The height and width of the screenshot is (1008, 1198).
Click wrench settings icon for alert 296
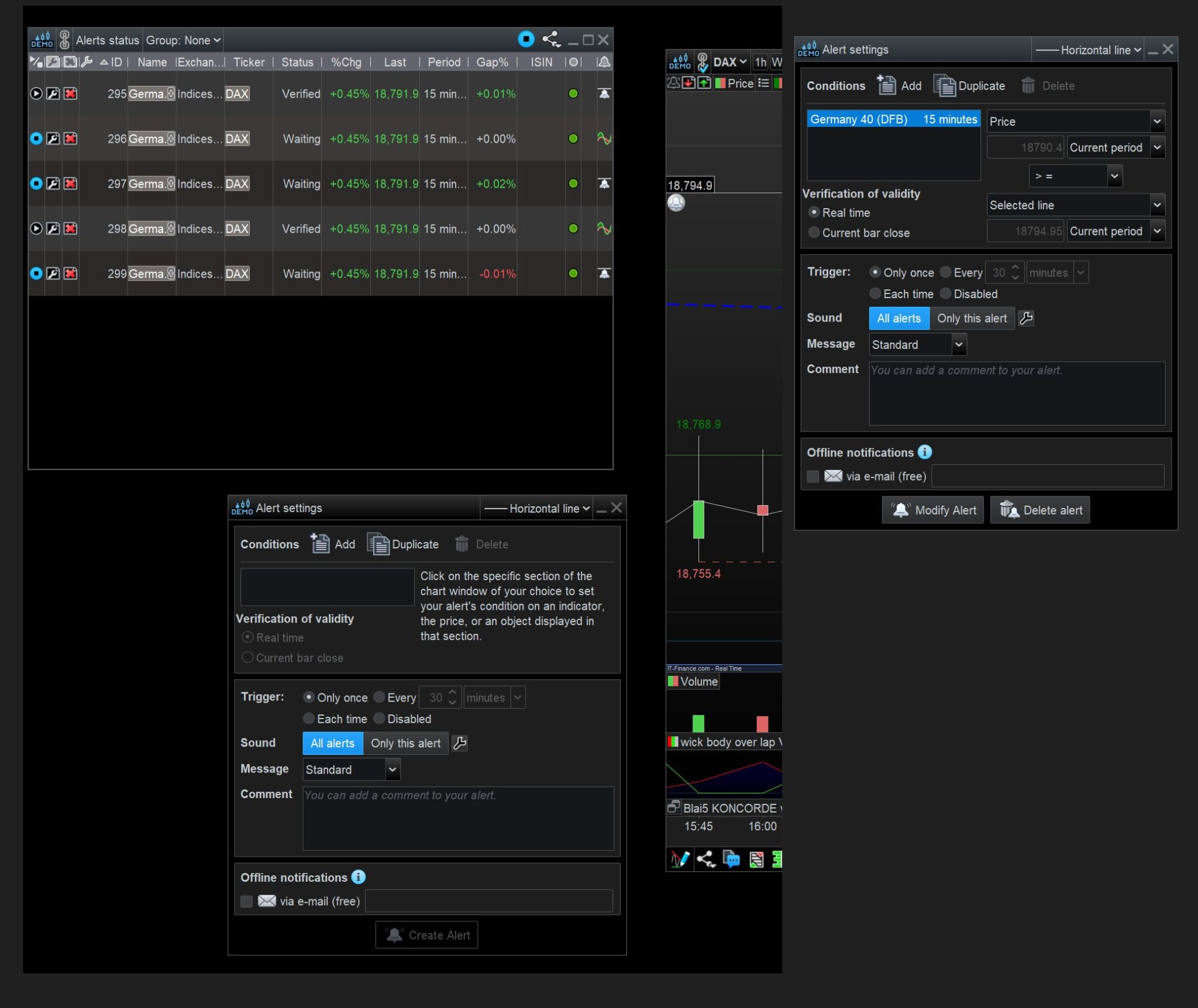click(x=53, y=139)
